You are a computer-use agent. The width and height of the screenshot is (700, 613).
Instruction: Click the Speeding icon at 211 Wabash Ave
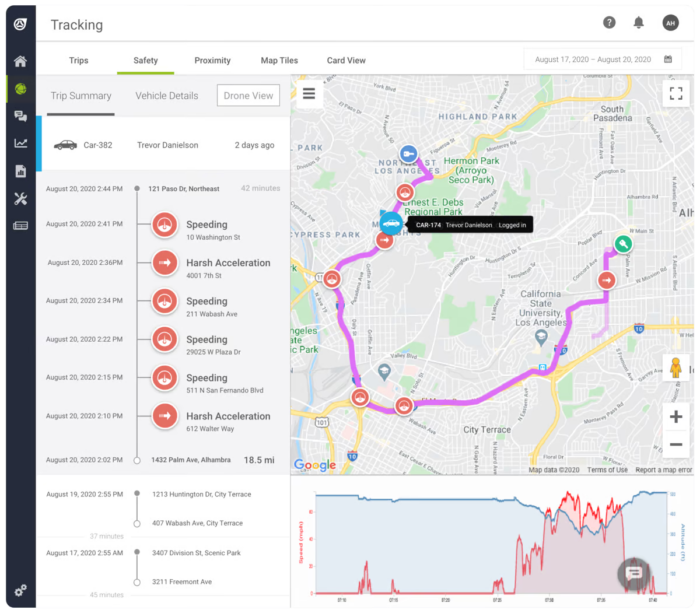[x=165, y=301]
